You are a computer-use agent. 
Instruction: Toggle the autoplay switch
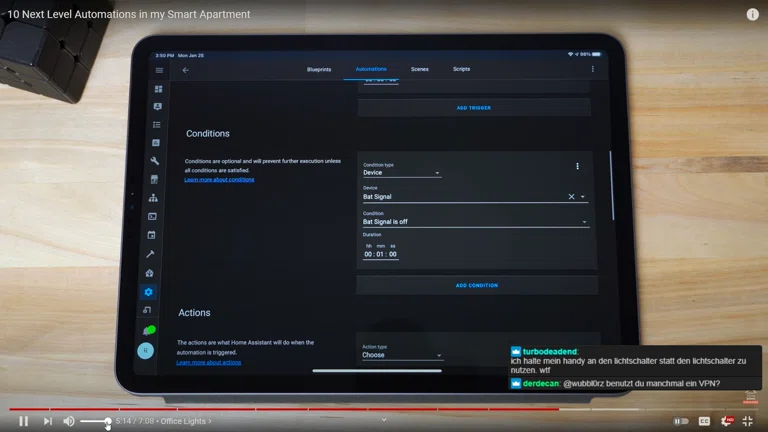click(681, 421)
